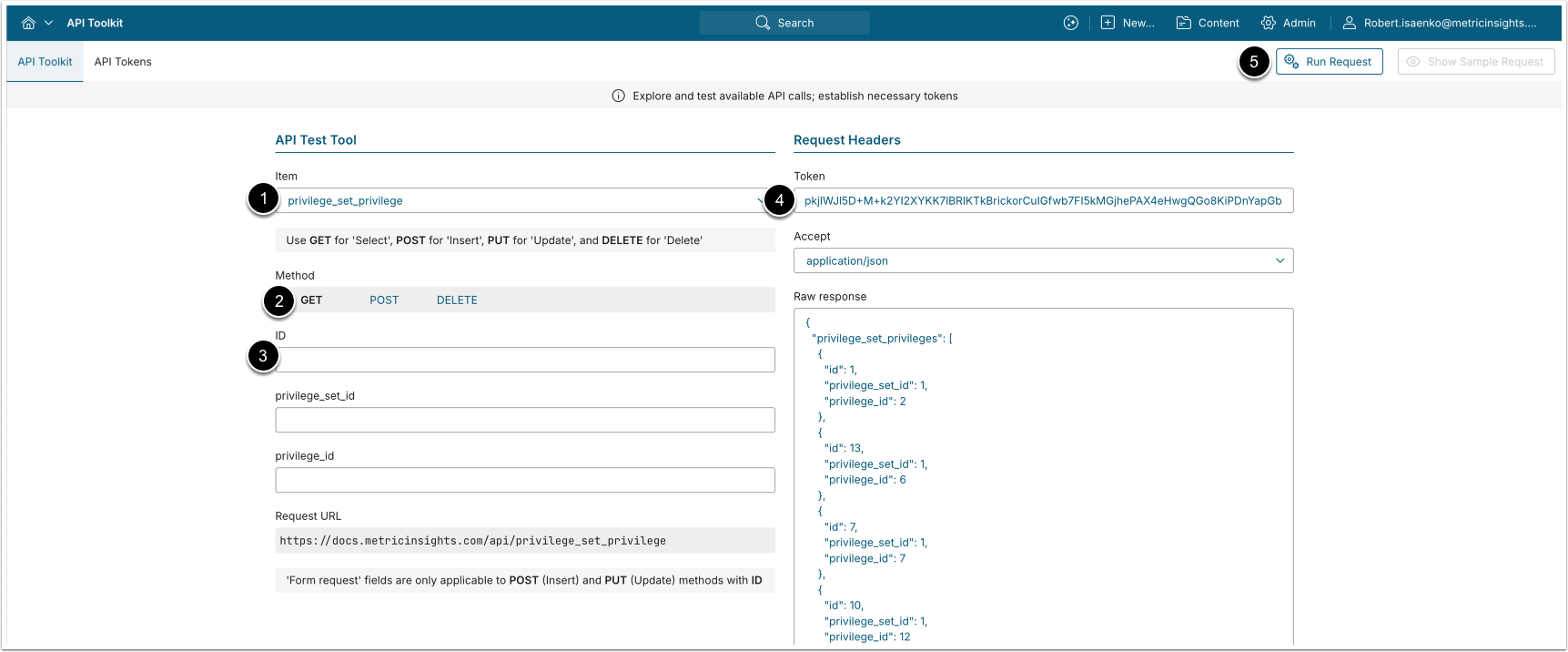This screenshot has width=1568, height=652.
Task: Expand the Accept application/json dropdown
Action: click(x=1043, y=260)
